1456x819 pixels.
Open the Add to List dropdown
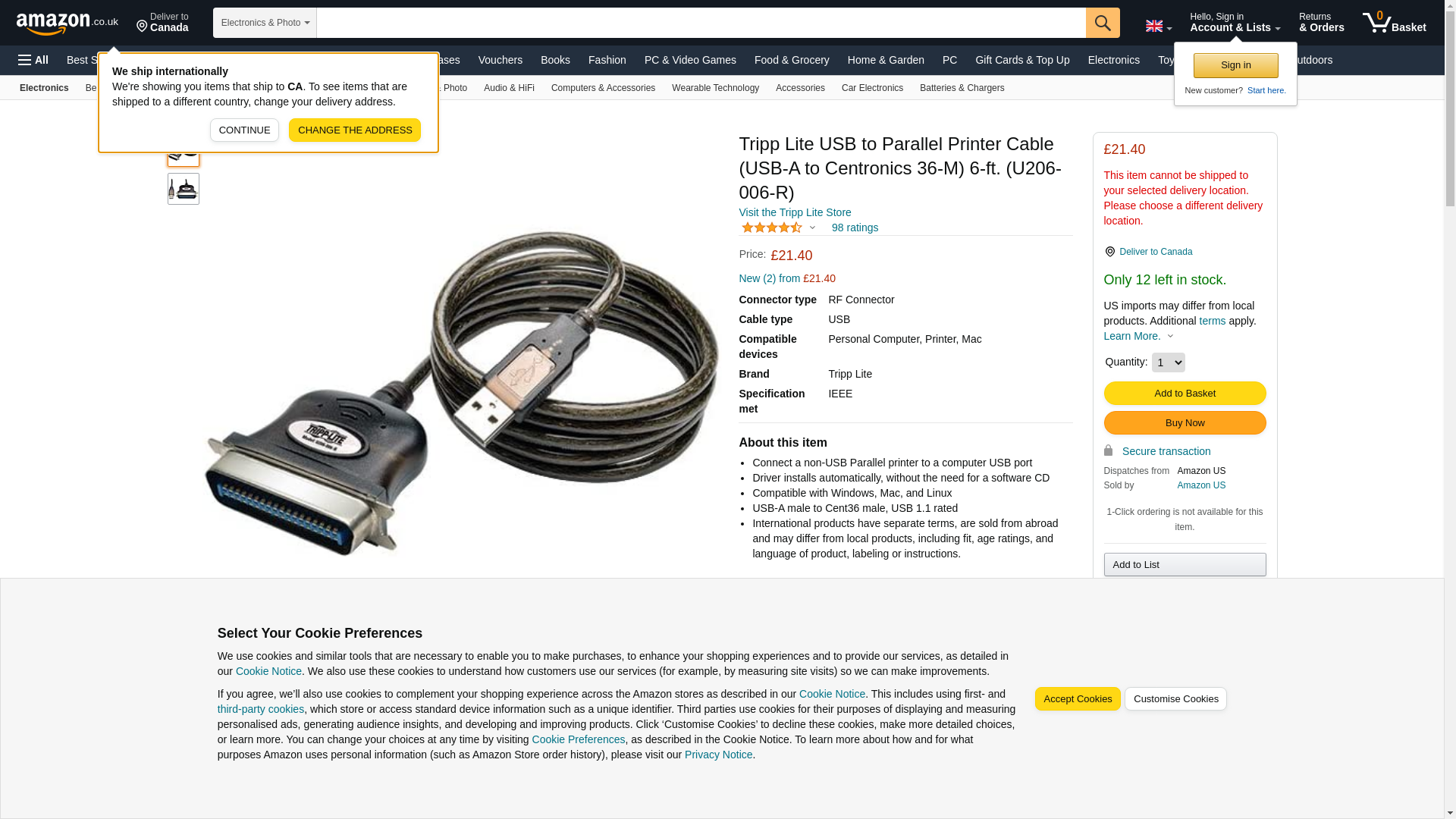[x=1185, y=565]
